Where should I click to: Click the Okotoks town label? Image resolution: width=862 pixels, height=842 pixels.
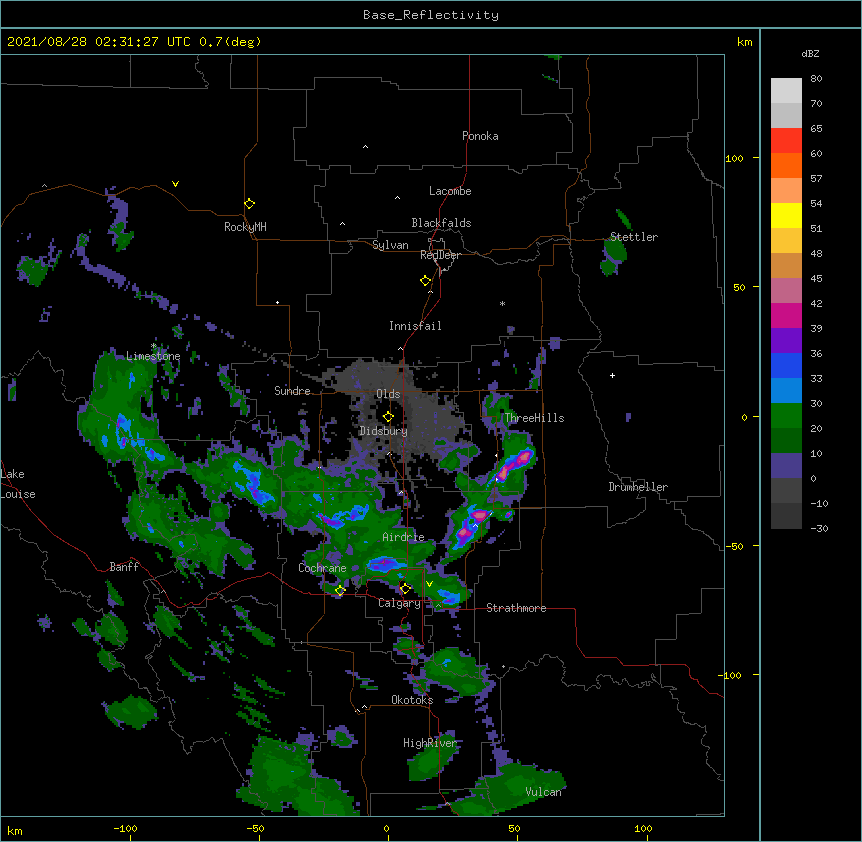(x=412, y=700)
